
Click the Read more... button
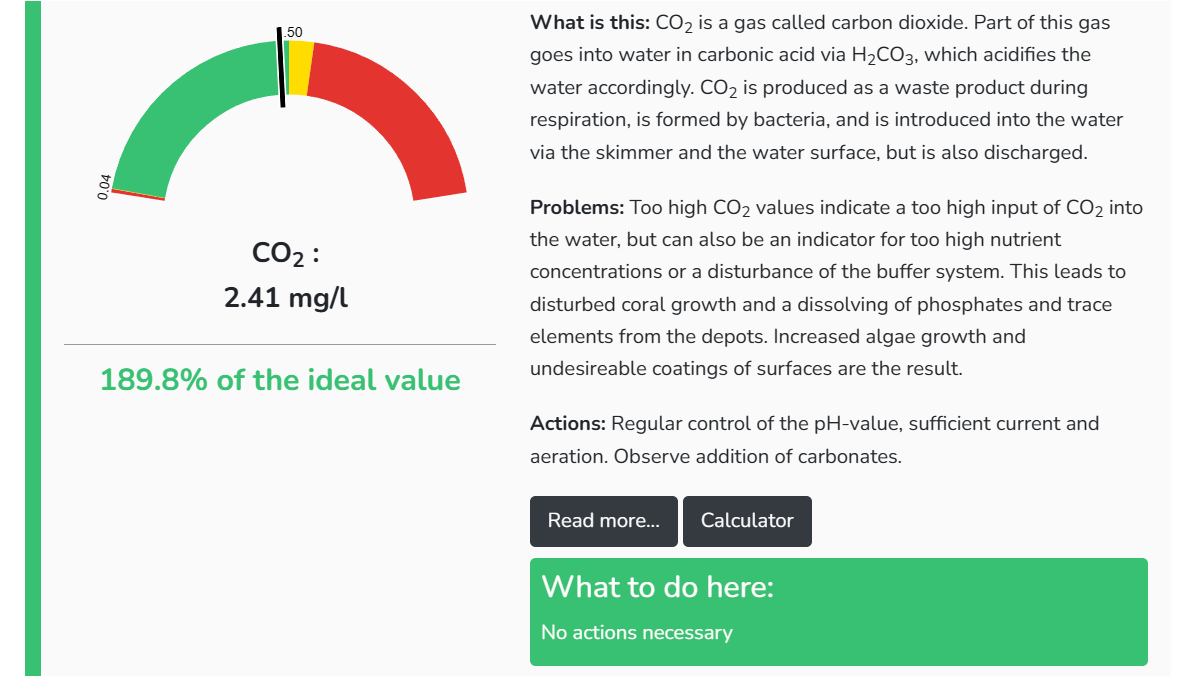tap(603, 521)
